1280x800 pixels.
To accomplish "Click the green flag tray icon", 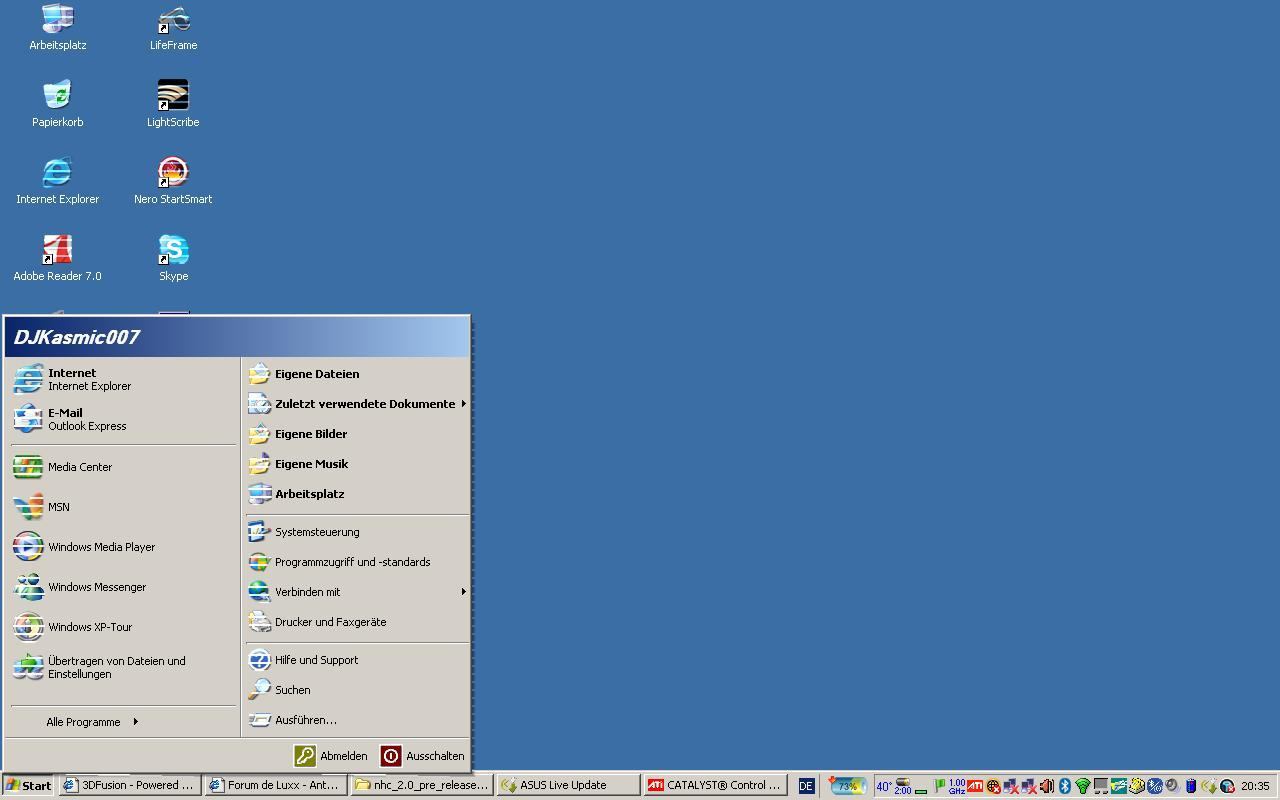I will 939,786.
